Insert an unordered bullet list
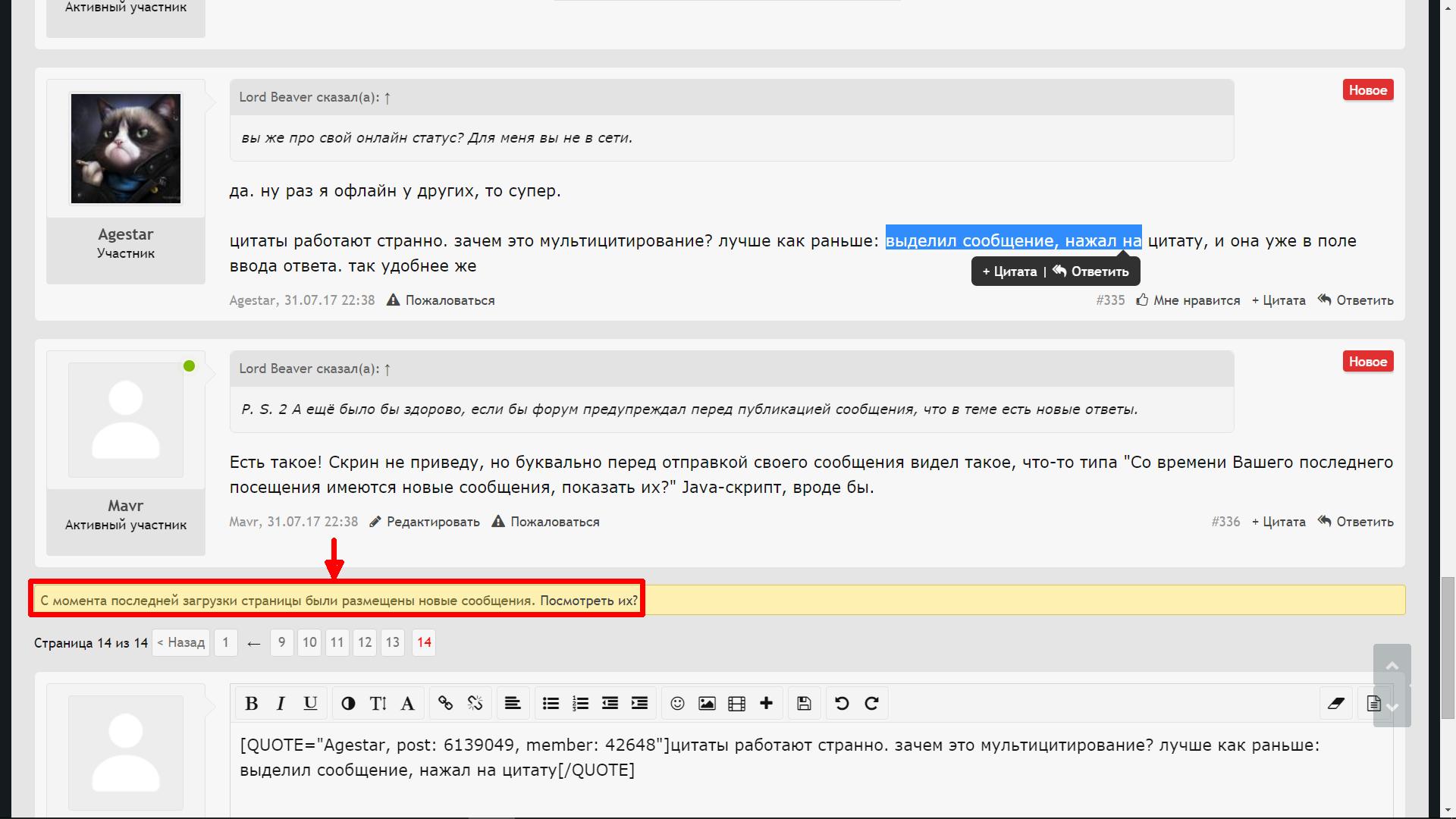 tap(551, 704)
